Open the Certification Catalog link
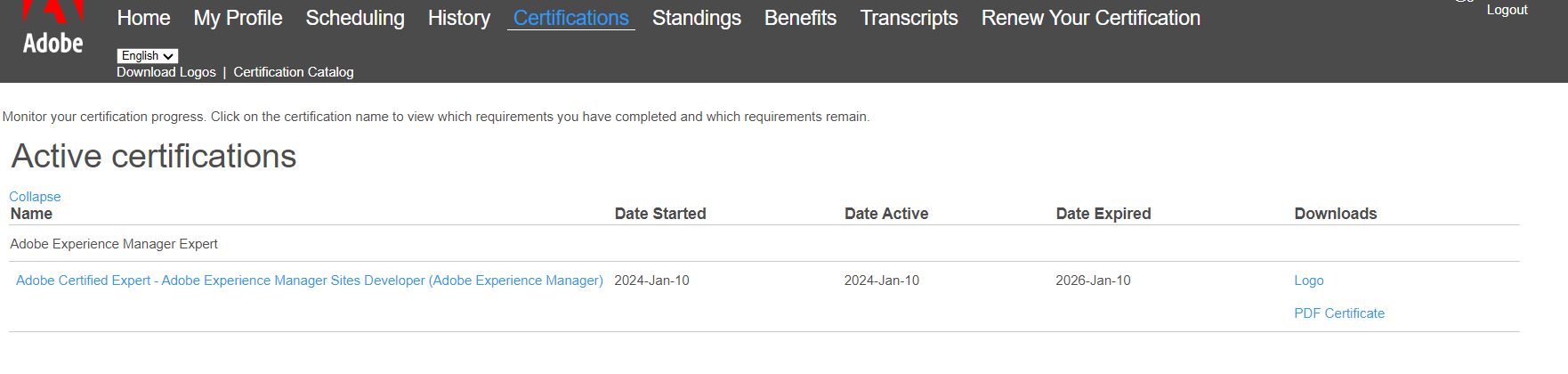Image resolution: width=1568 pixels, height=374 pixels. click(294, 72)
